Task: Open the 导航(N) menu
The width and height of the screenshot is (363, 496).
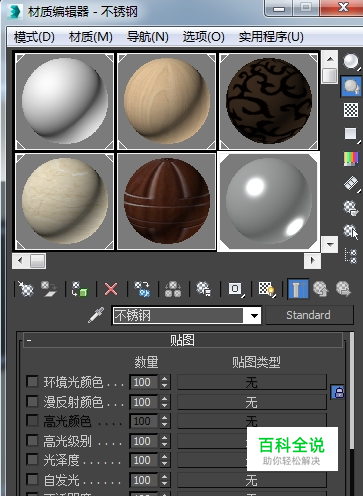Action: coord(148,37)
